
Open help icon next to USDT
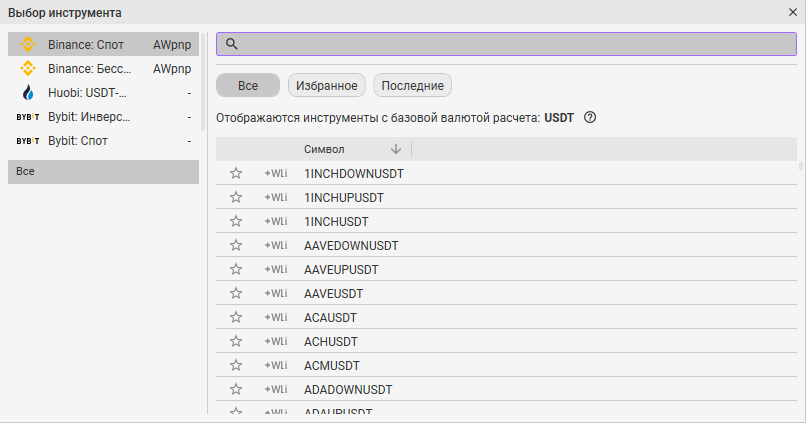click(x=590, y=118)
